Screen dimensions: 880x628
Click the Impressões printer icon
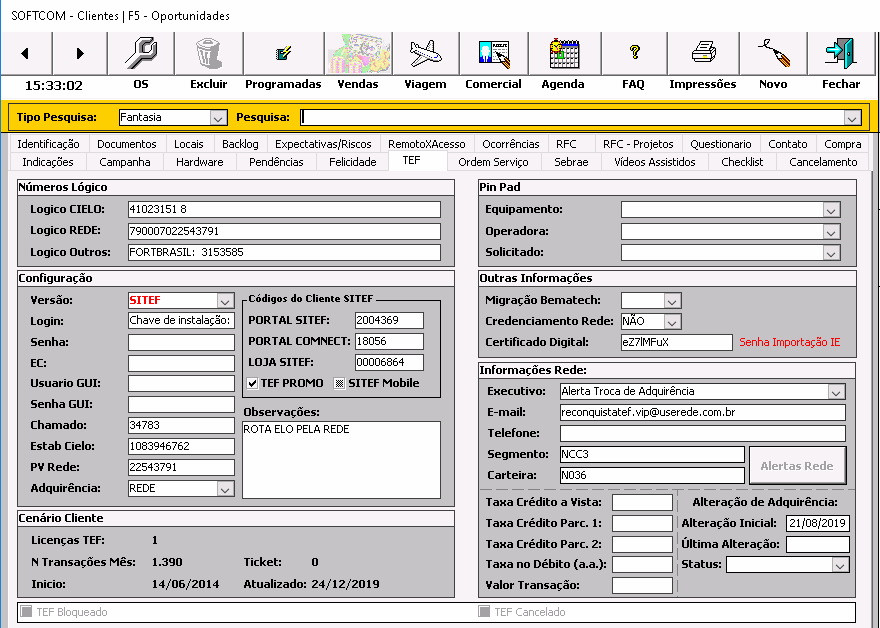[x=703, y=52]
